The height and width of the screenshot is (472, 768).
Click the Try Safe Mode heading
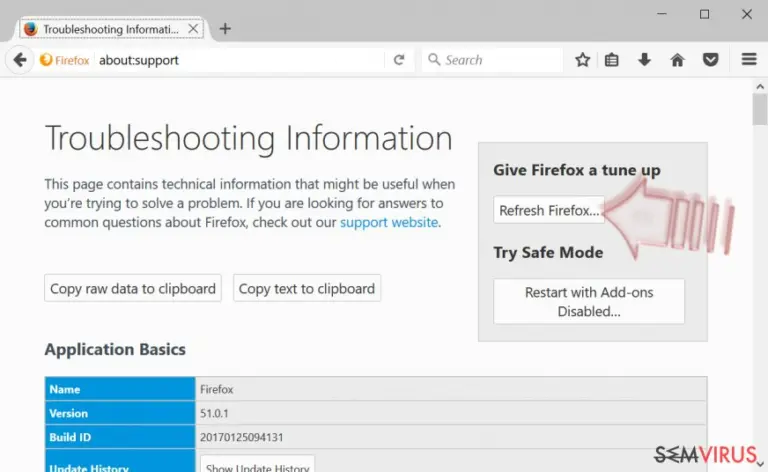(548, 252)
